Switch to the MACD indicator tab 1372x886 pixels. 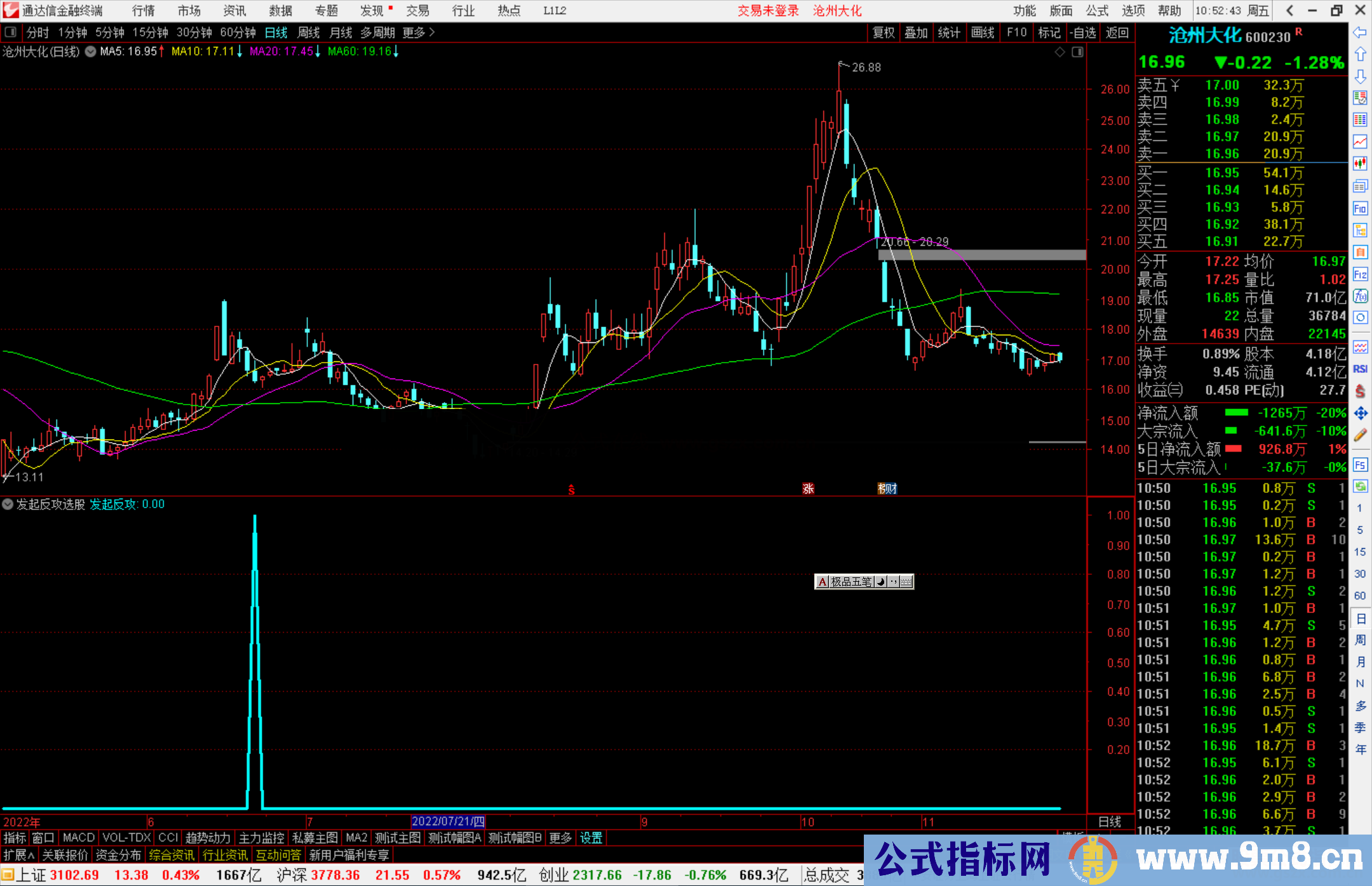coord(77,838)
